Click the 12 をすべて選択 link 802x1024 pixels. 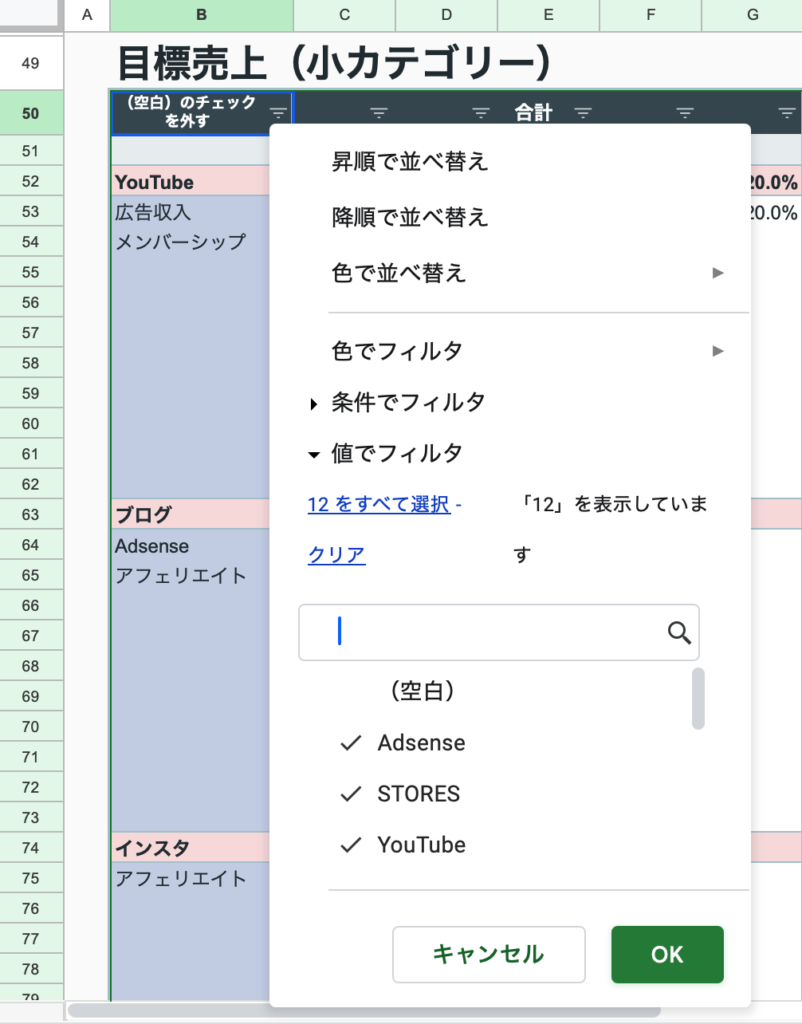point(379,504)
